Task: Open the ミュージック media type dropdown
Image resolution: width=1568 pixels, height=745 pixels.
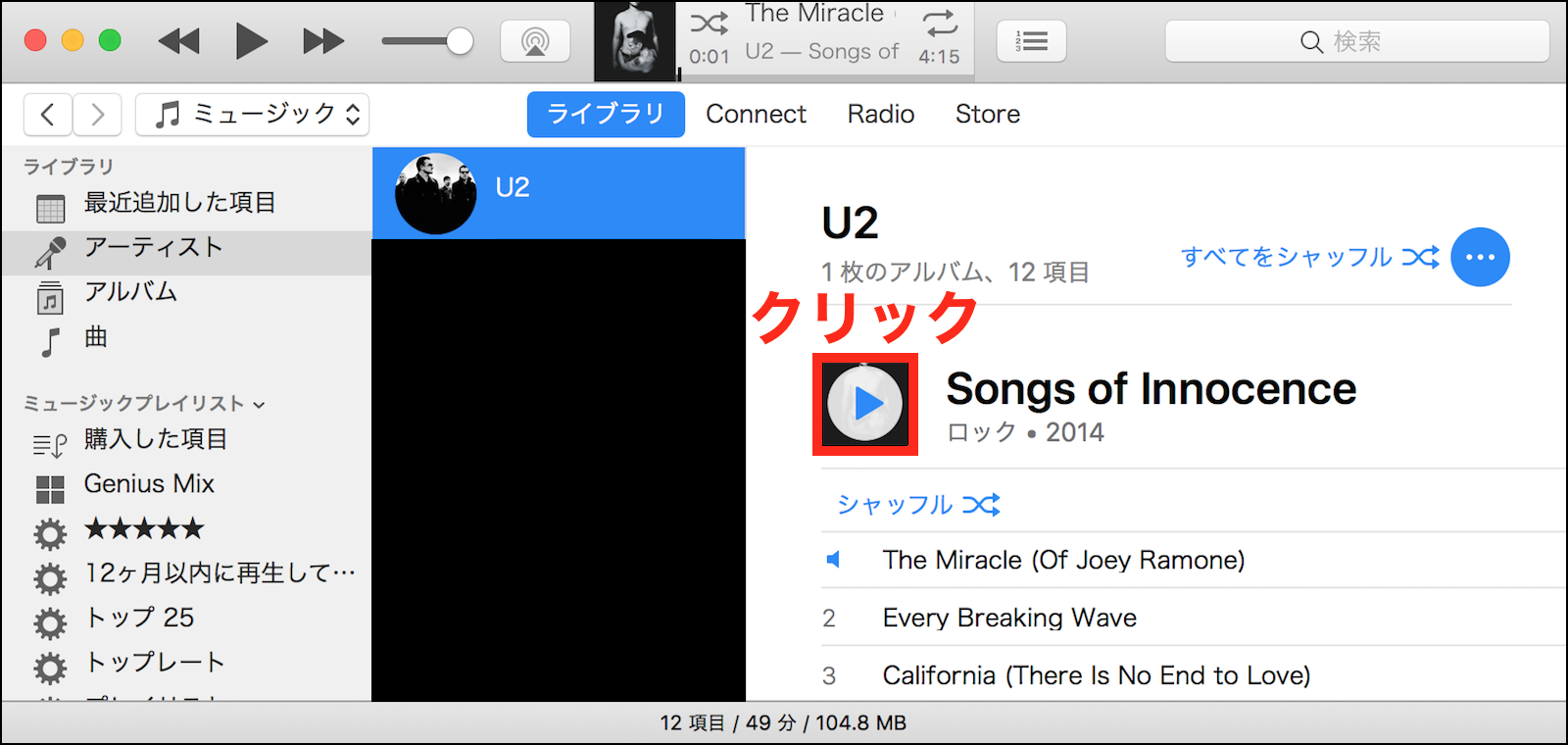Action: tap(252, 115)
